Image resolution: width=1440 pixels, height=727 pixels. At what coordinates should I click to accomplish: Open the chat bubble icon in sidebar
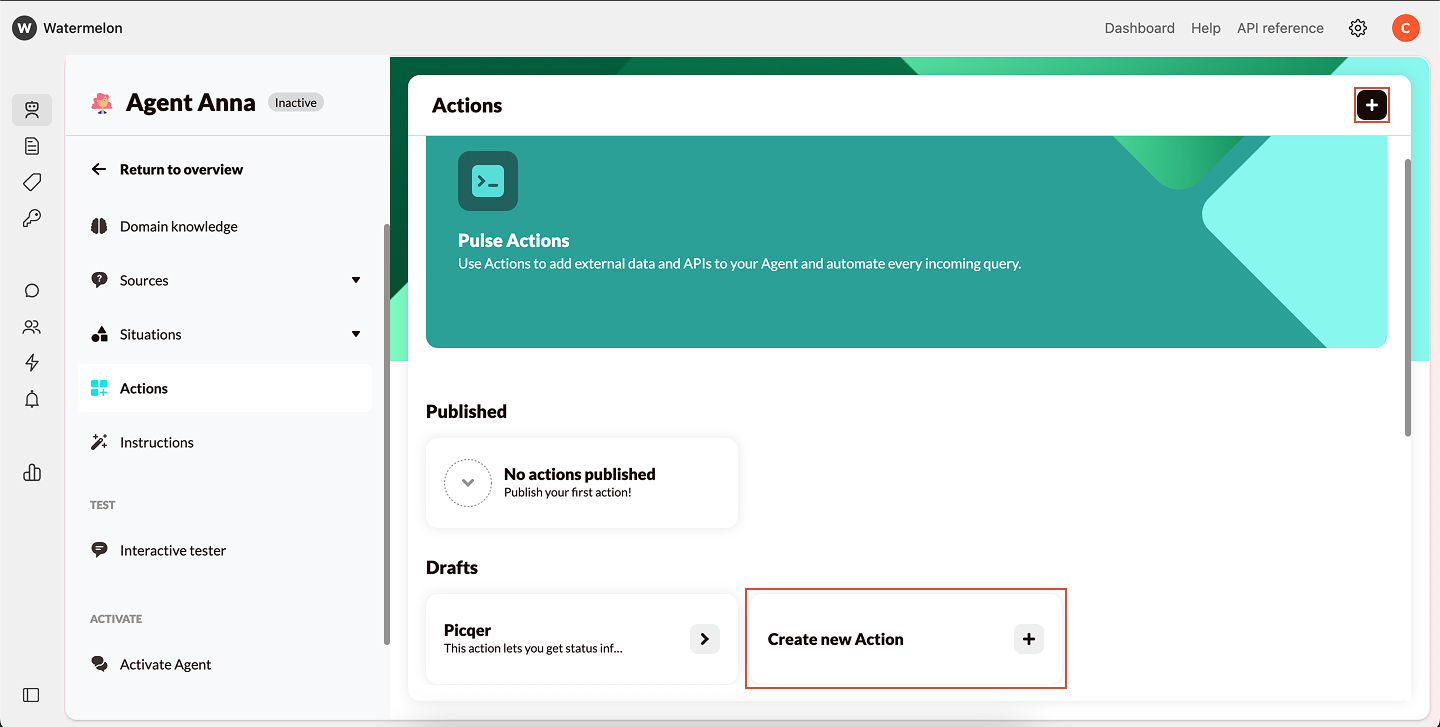coord(31,290)
